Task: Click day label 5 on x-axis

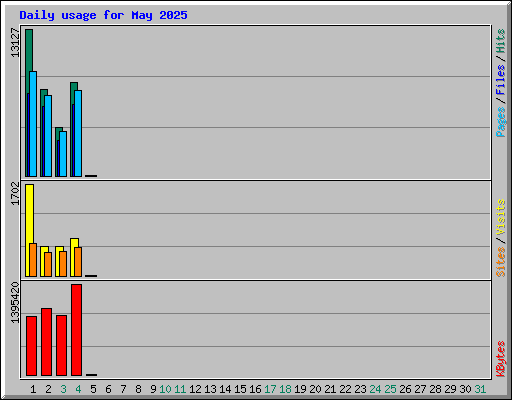Action: point(93,389)
